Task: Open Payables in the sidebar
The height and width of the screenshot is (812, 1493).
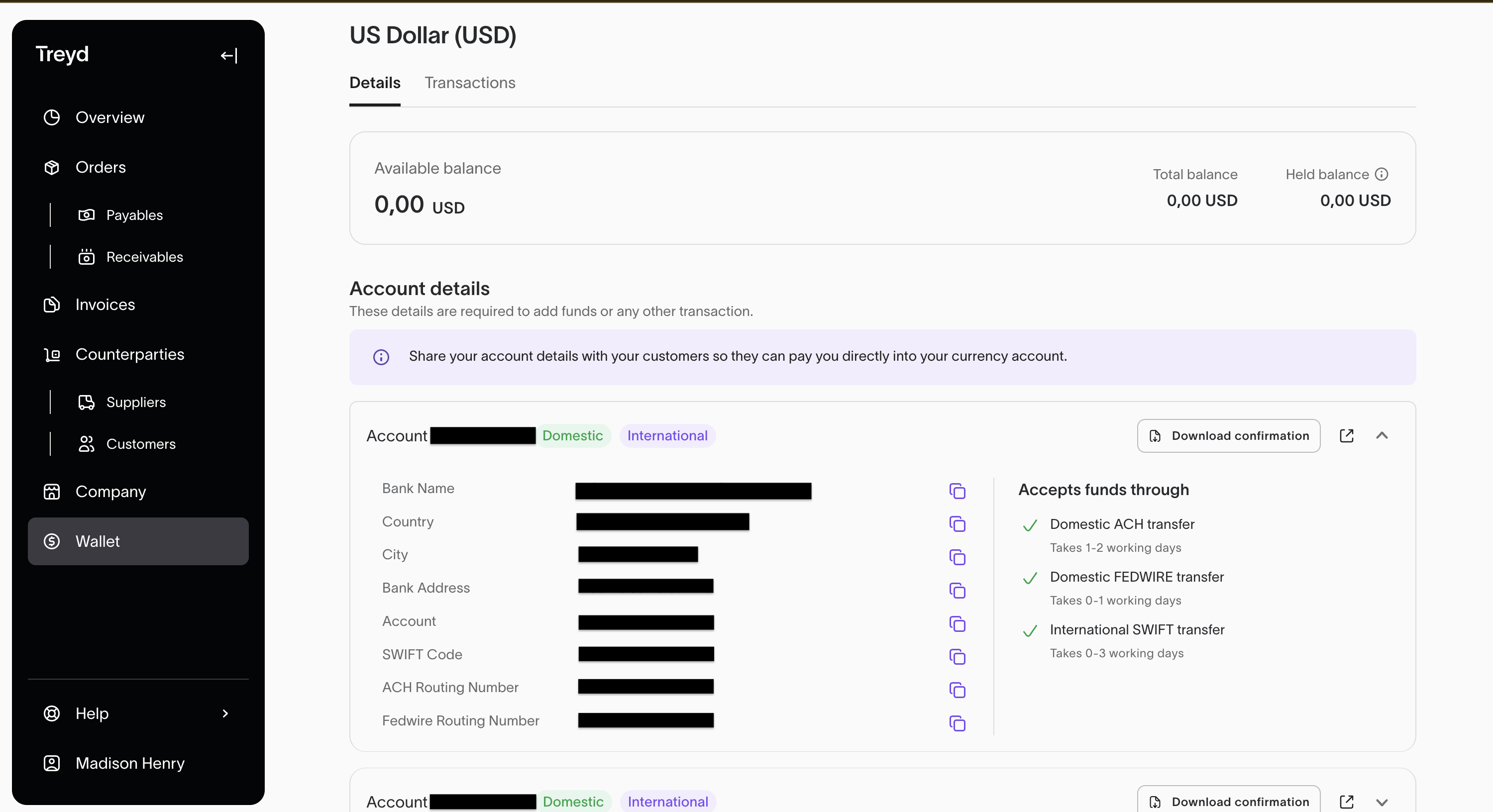Action: tap(134, 215)
